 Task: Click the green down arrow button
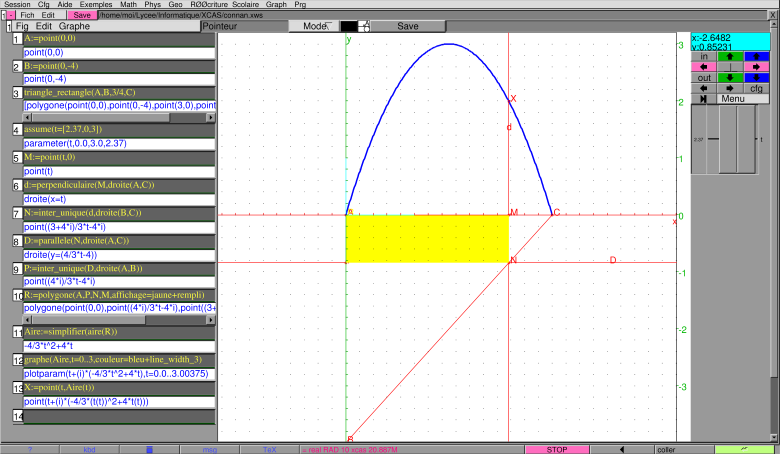pyautogui.click(x=730, y=78)
